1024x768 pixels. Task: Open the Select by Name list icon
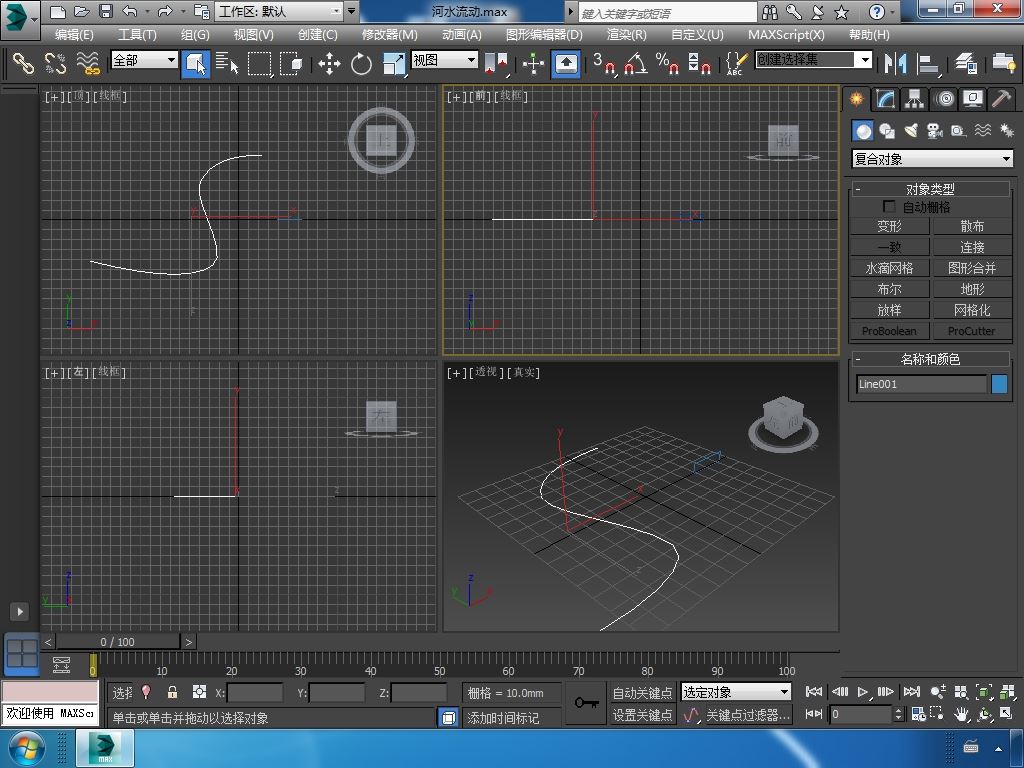point(227,63)
